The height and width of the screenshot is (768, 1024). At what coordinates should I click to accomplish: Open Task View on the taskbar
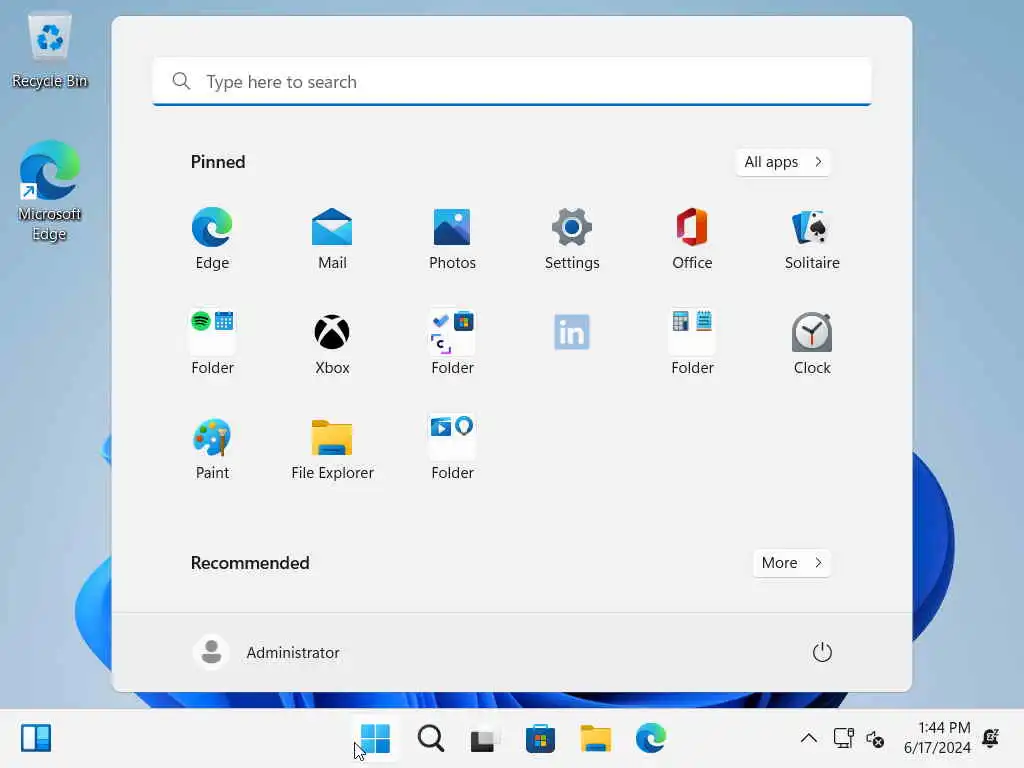(x=485, y=739)
